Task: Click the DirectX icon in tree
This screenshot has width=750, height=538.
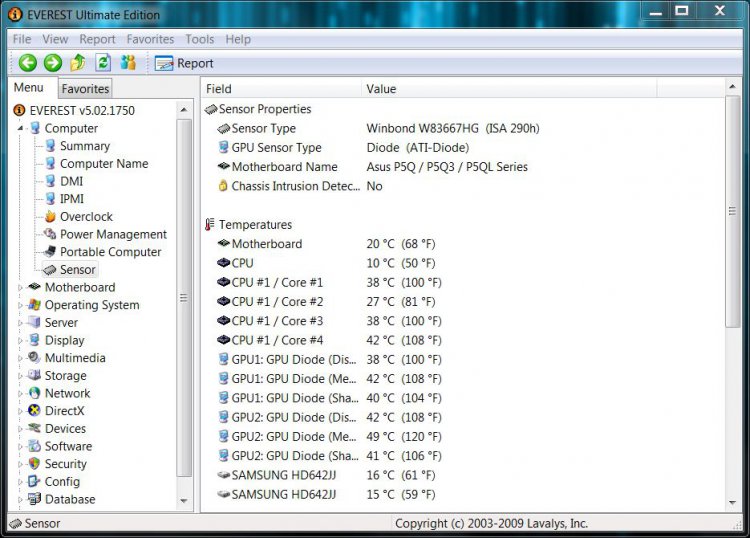Action: (34, 411)
